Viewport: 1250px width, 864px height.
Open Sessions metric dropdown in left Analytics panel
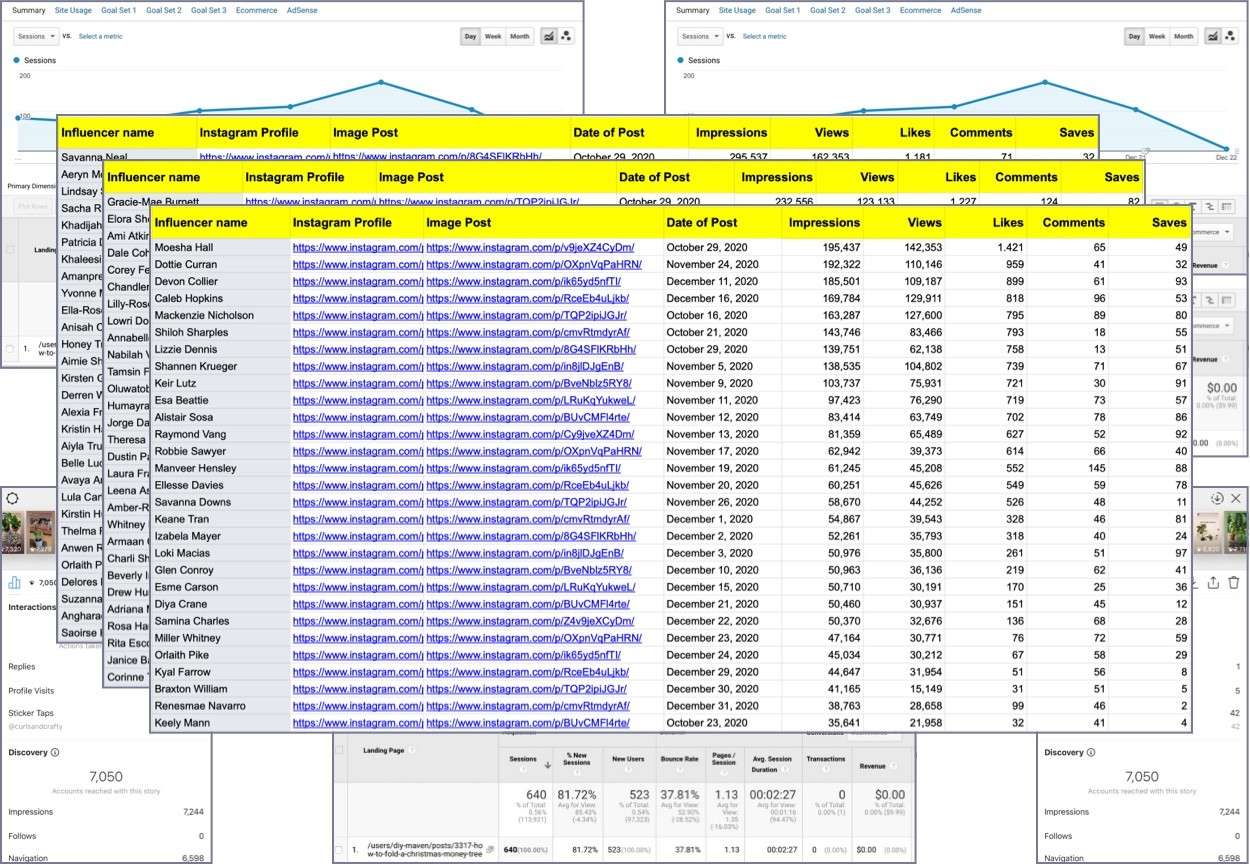coord(35,36)
